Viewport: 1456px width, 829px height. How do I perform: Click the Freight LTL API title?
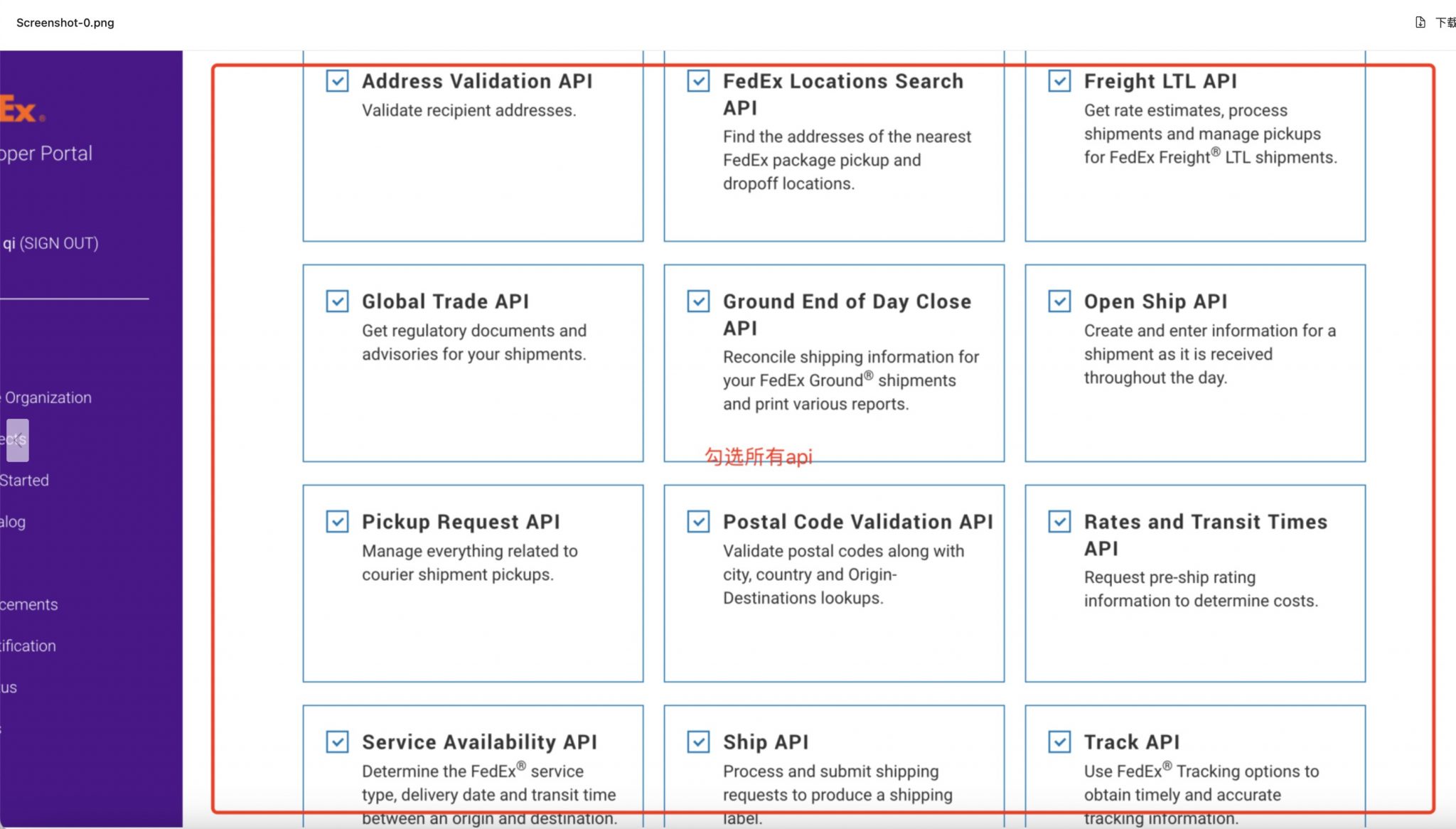coord(1160,81)
